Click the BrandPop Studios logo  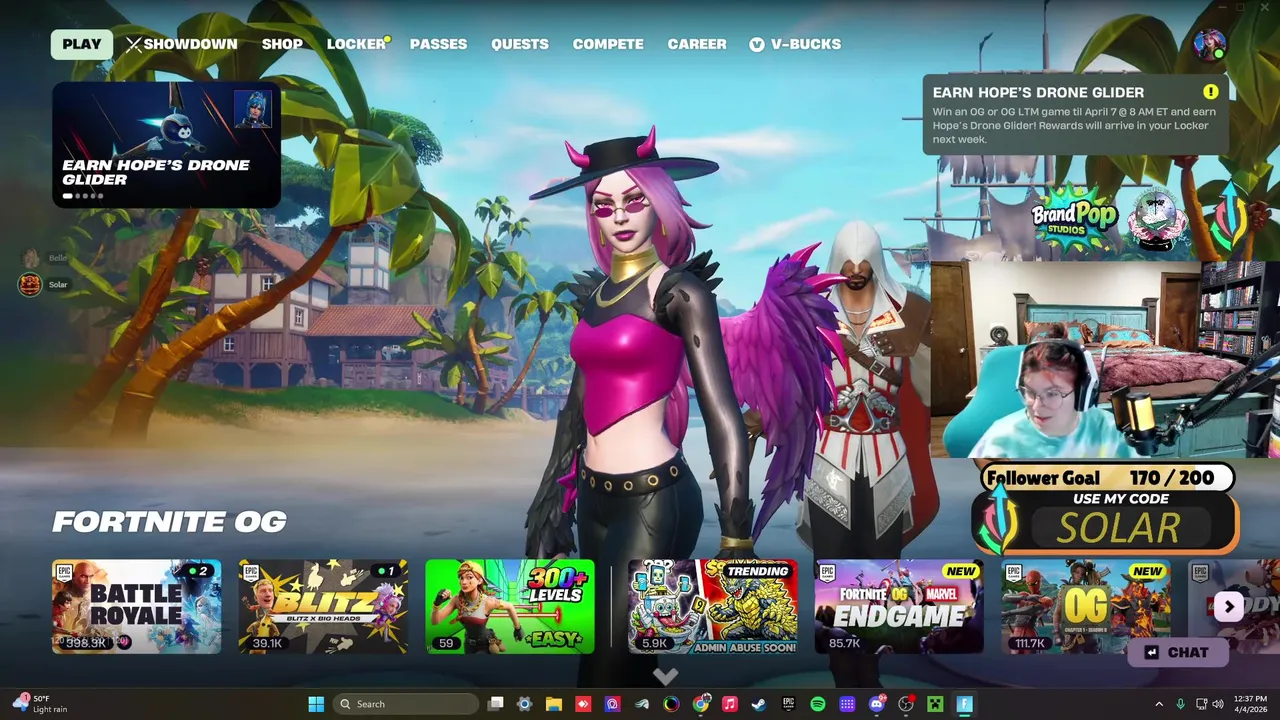(1075, 215)
